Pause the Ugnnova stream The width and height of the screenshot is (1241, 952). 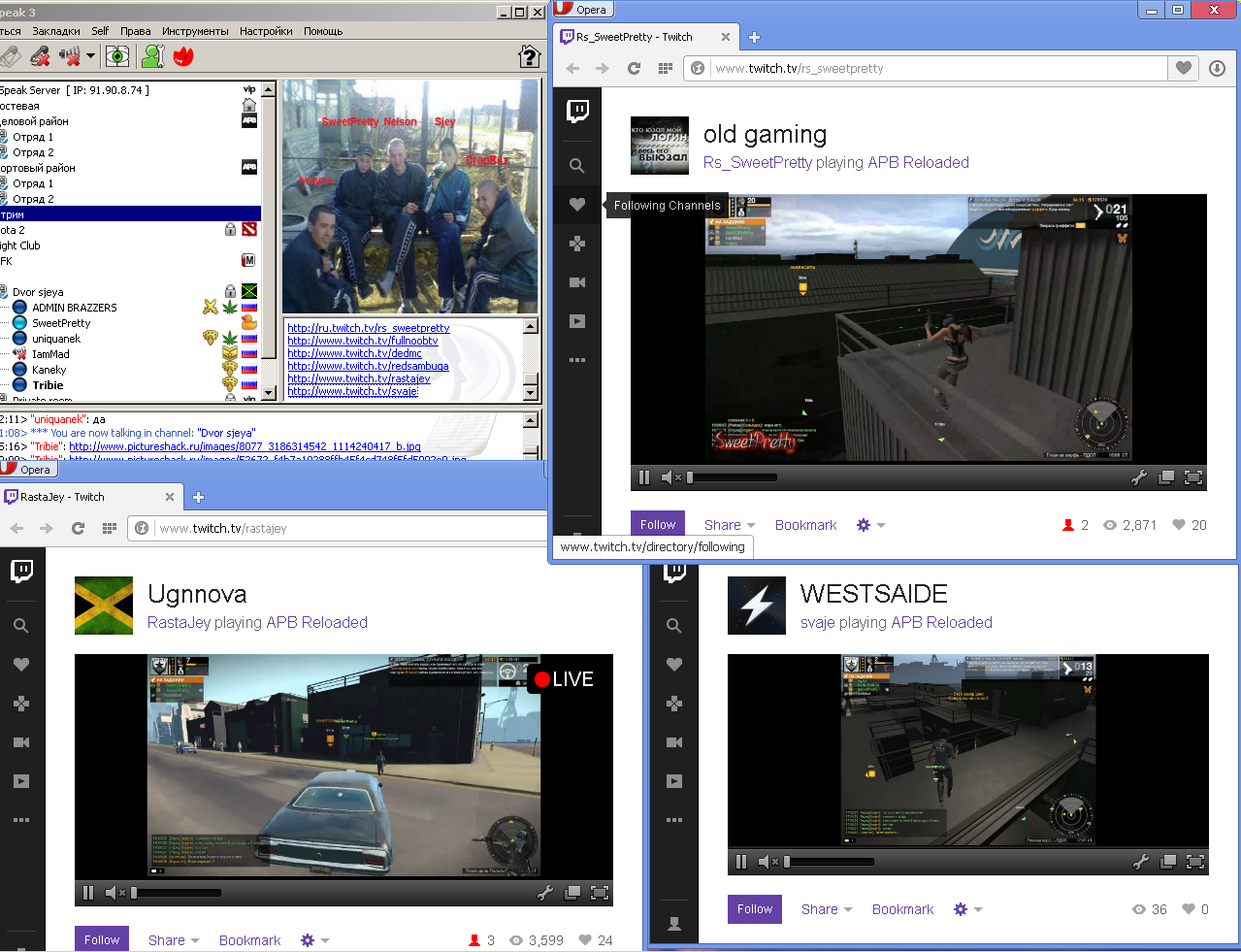[88, 893]
